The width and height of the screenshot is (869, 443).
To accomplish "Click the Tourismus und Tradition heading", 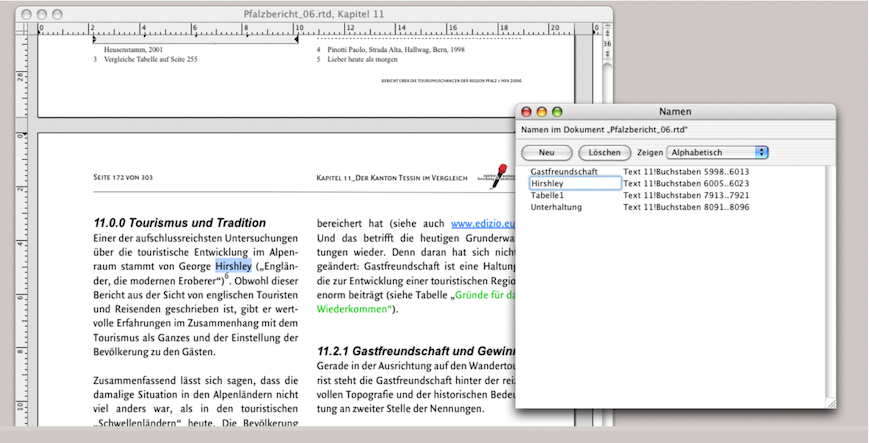I will pos(179,223).
